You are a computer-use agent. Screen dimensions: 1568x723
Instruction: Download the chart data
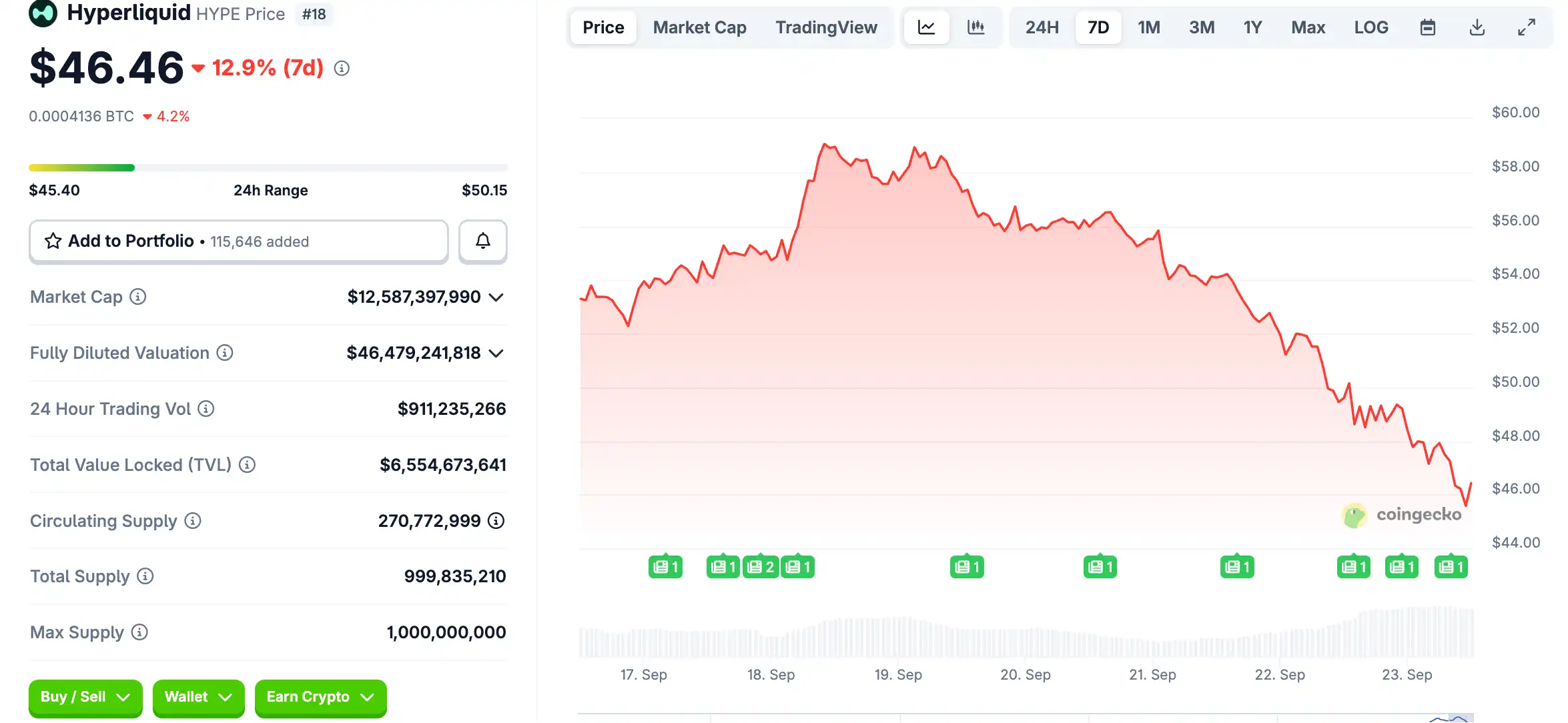coord(1477,27)
